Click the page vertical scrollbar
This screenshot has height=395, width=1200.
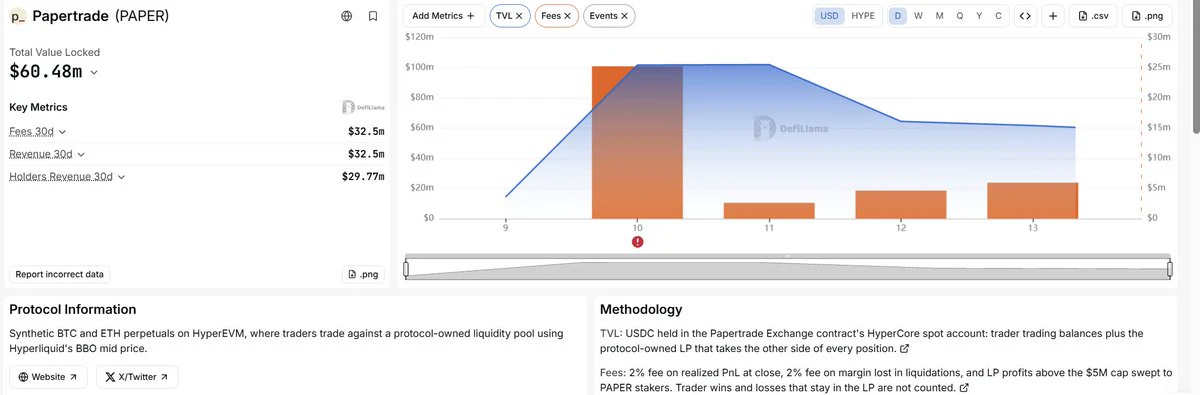click(x=1195, y=67)
